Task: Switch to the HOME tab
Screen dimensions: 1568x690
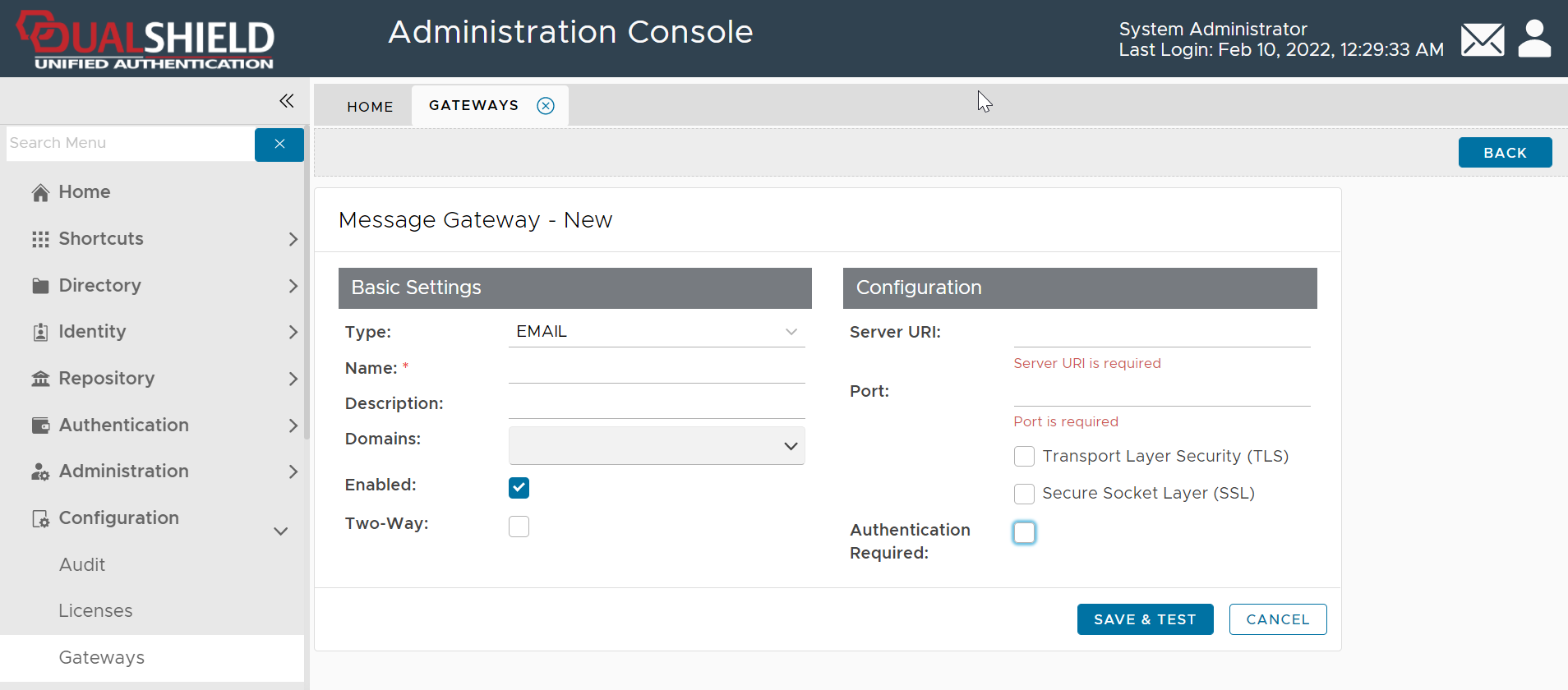Action: pos(370,107)
